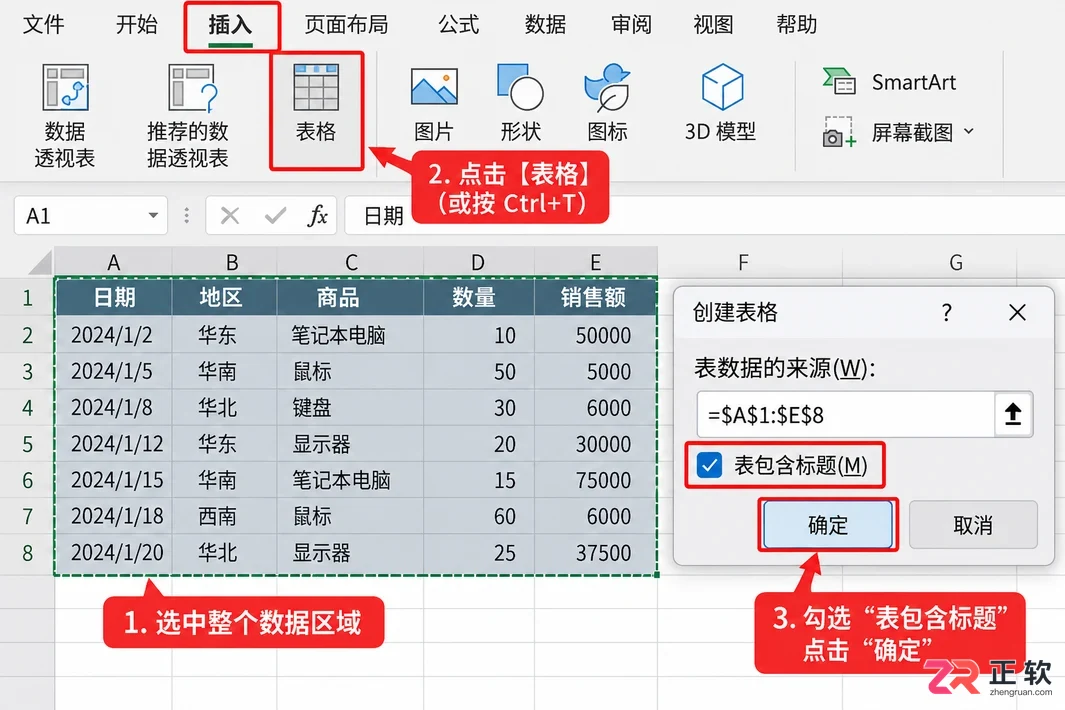Open the 文件 menu
Image resolution: width=1065 pixels, height=710 pixels.
43,24
